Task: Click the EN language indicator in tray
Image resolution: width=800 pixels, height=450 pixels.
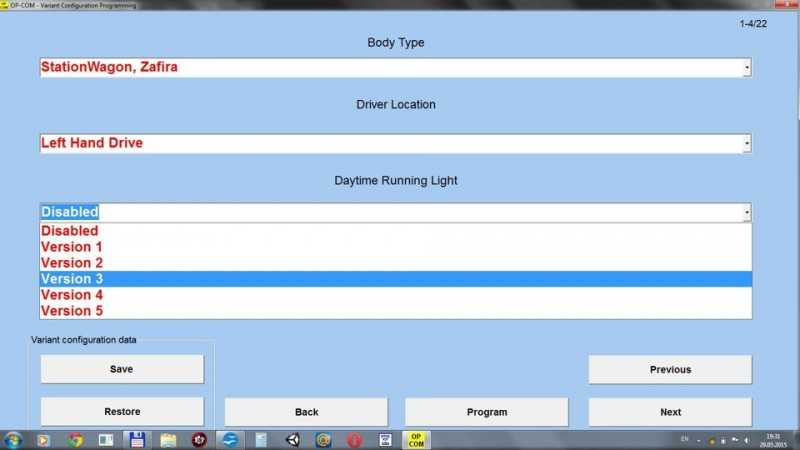Action: tap(685, 439)
